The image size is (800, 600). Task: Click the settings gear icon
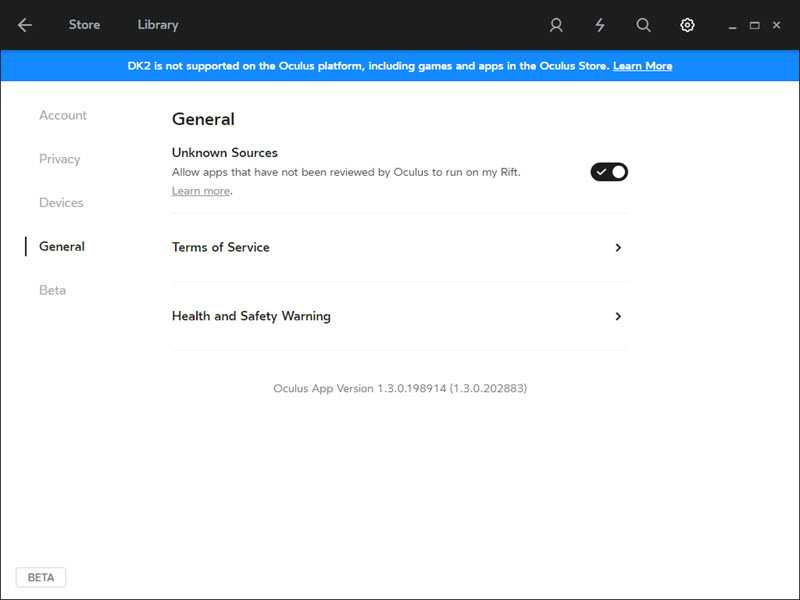click(687, 25)
